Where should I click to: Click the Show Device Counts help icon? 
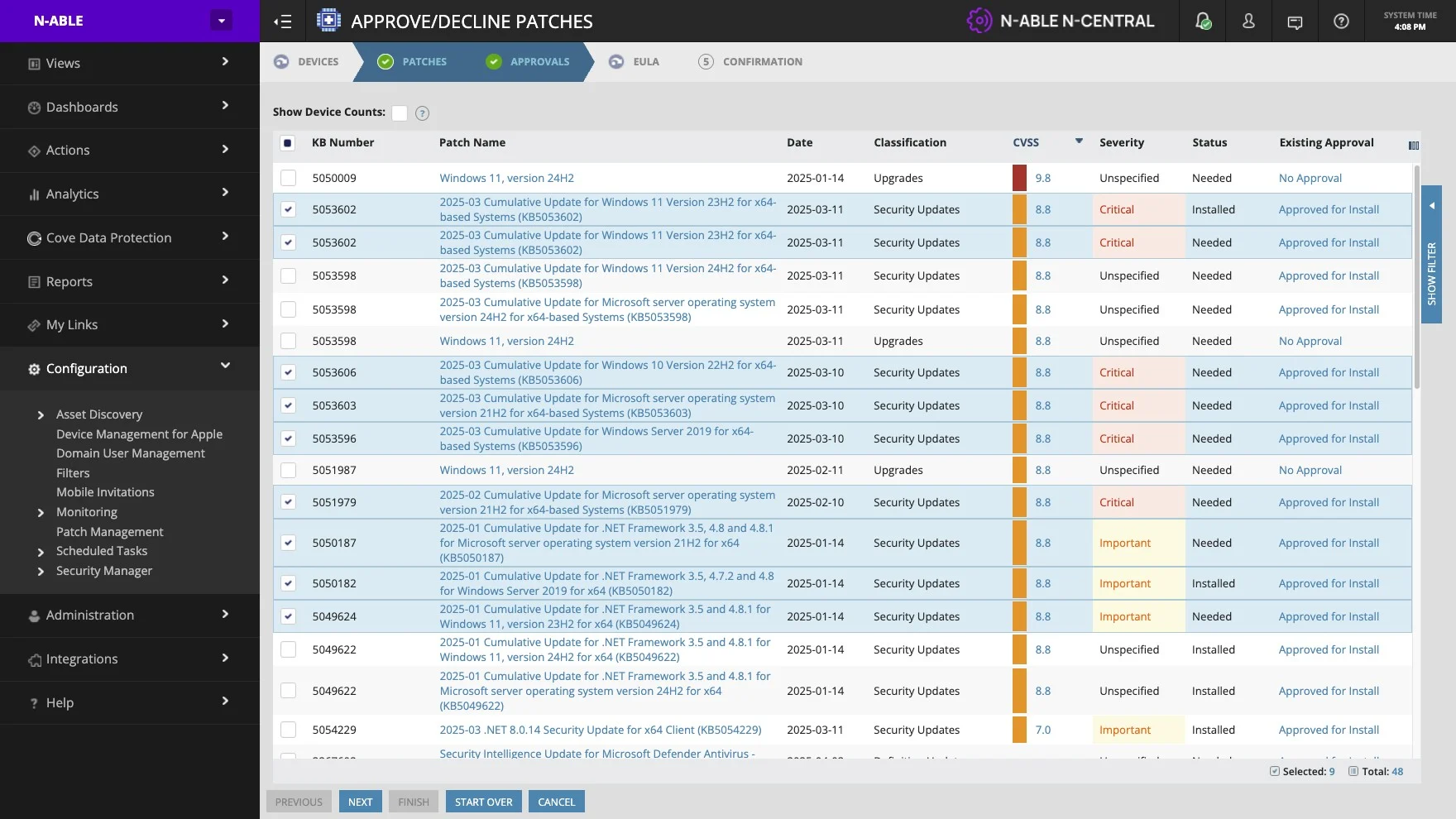click(x=422, y=113)
